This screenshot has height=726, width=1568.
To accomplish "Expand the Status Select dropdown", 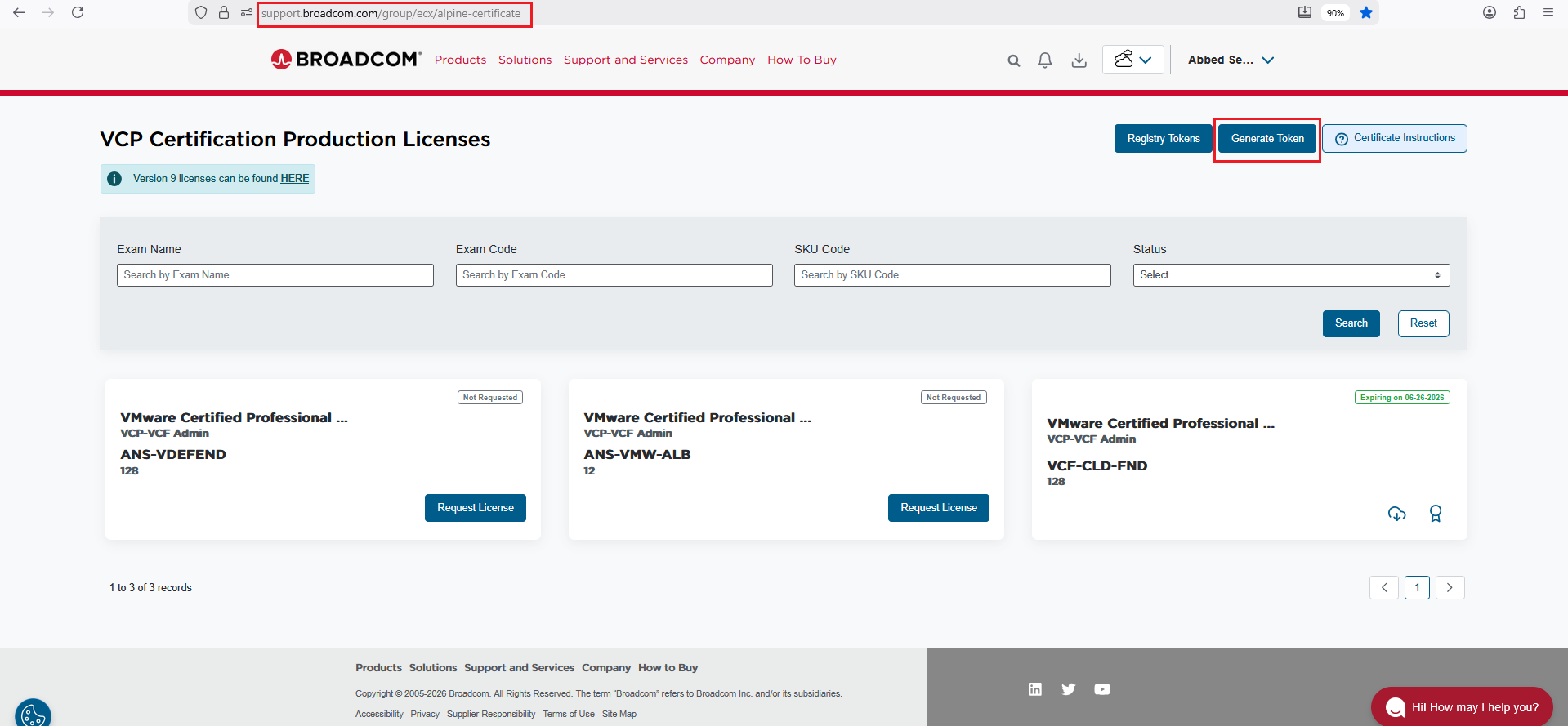I will pyautogui.click(x=1290, y=275).
